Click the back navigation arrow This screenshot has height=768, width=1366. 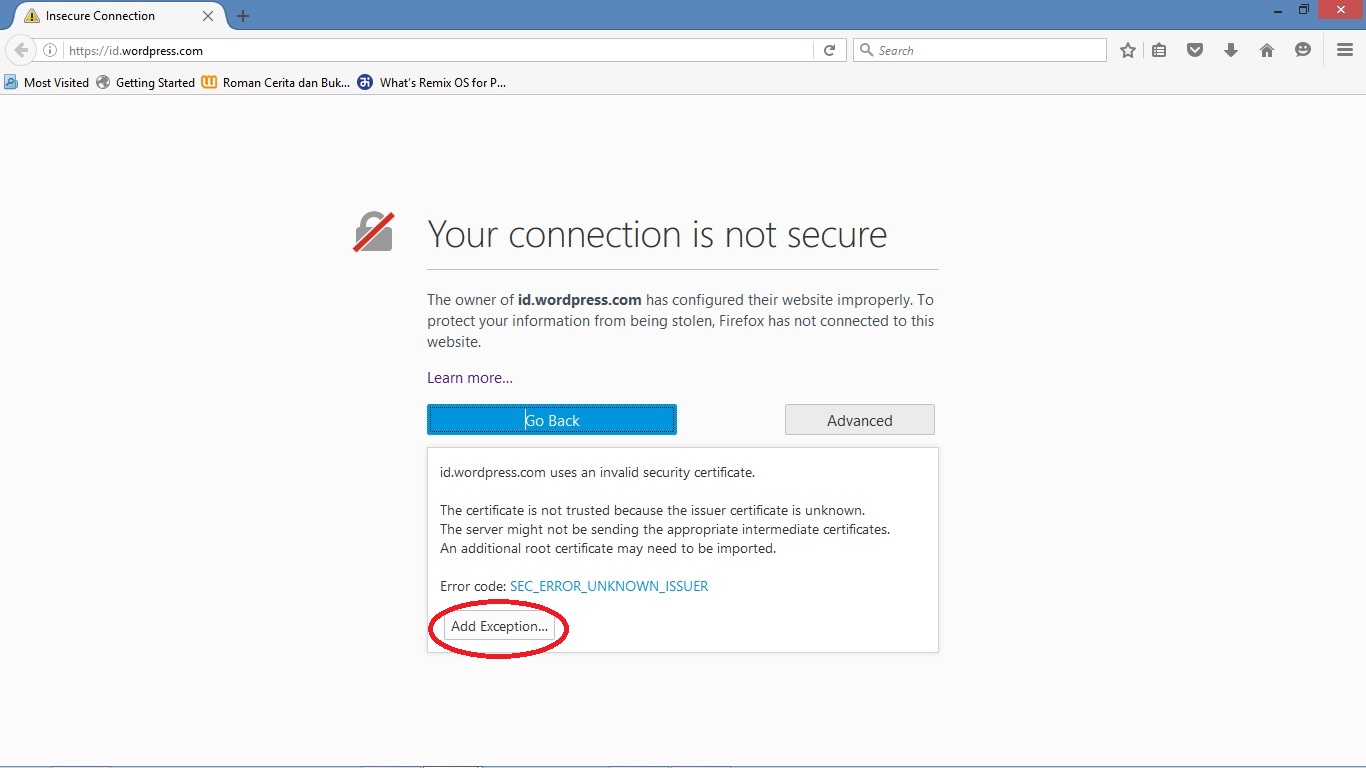click(20, 49)
